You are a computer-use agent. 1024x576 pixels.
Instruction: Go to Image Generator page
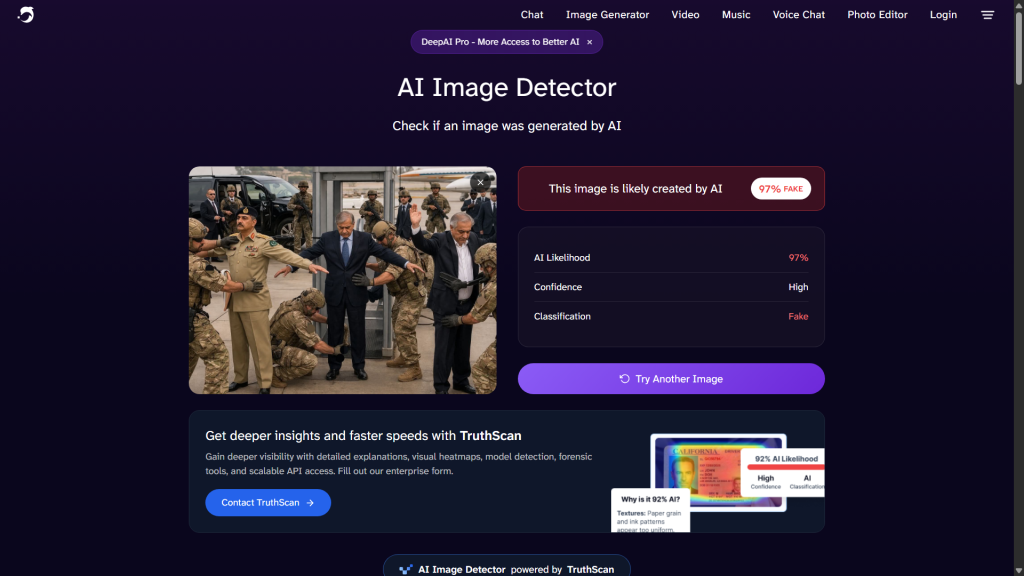[607, 15]
